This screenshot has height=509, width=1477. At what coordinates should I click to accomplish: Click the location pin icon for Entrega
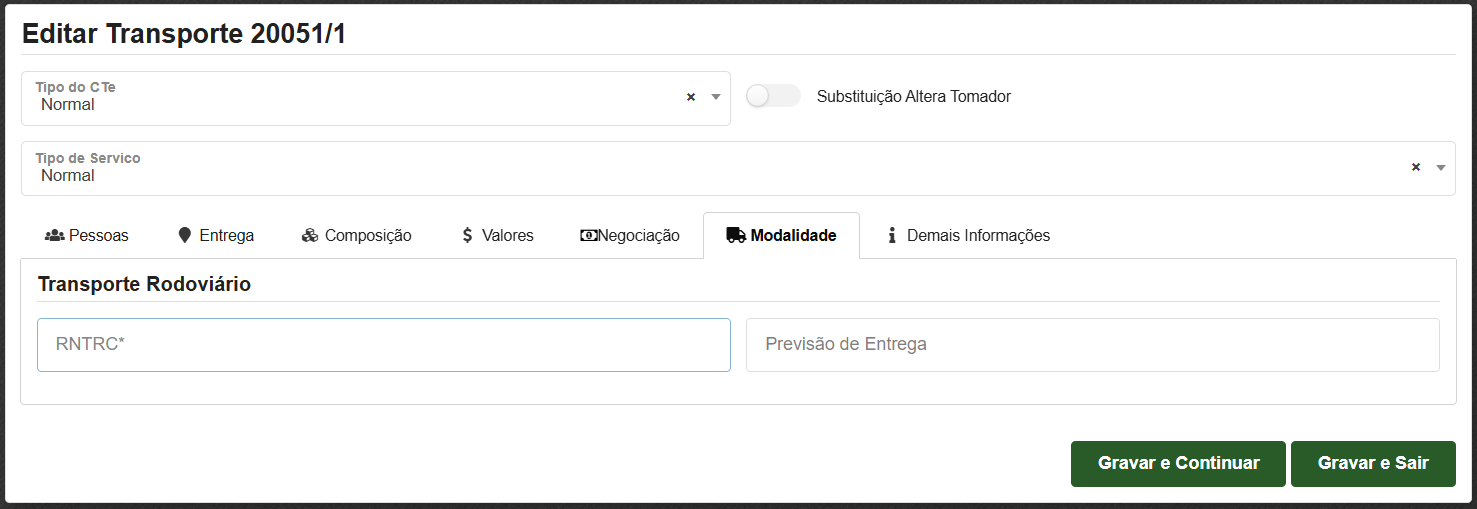point(184,236)
